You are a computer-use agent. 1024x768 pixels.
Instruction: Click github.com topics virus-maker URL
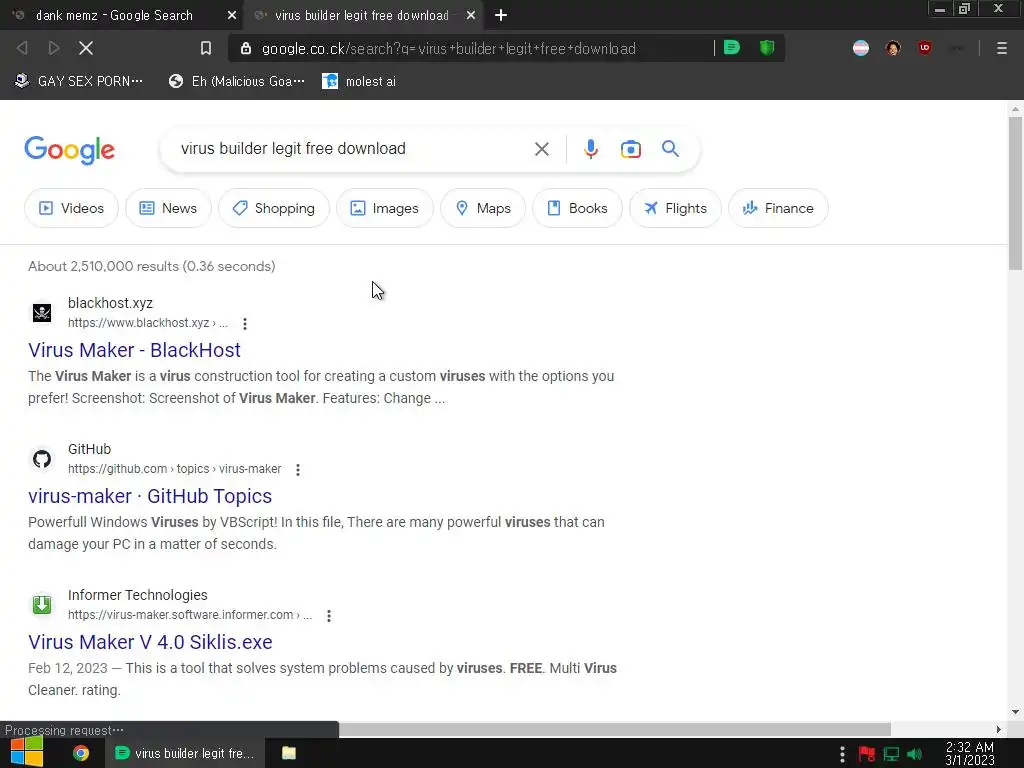tap(174, 469)
